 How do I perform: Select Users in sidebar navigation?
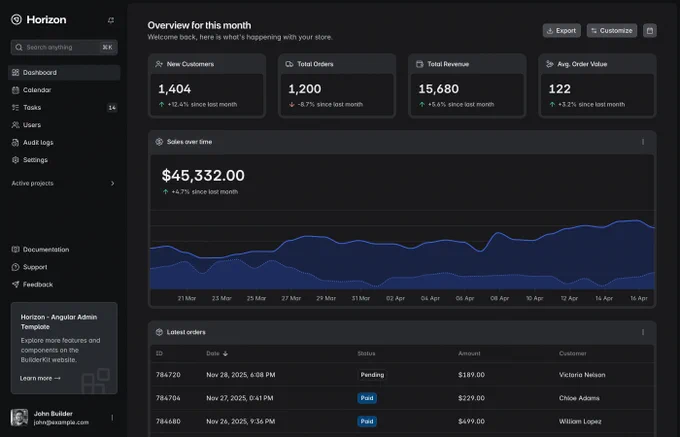pyautogui.click(x=64, y=125)
